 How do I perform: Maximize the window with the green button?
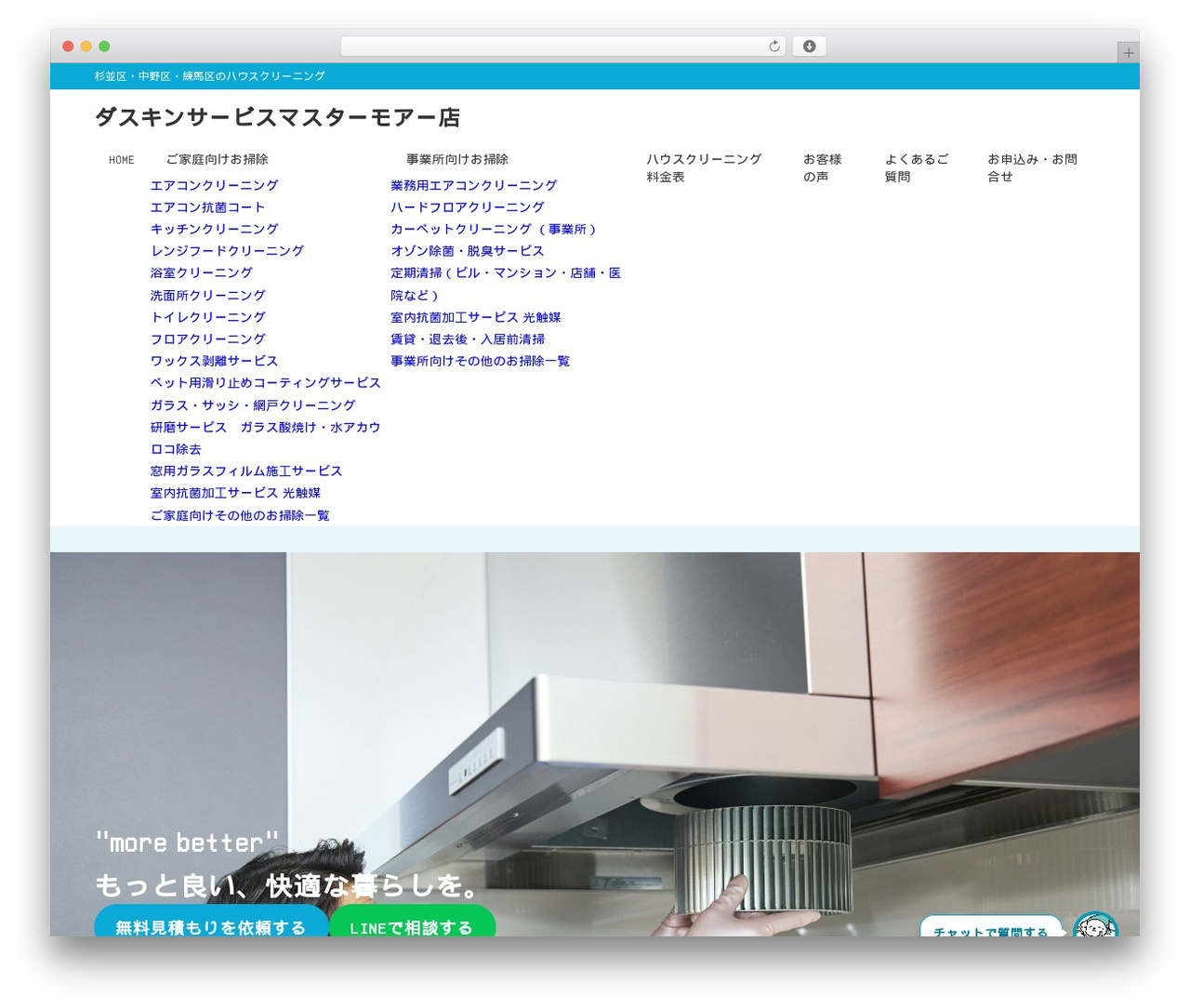104,46
